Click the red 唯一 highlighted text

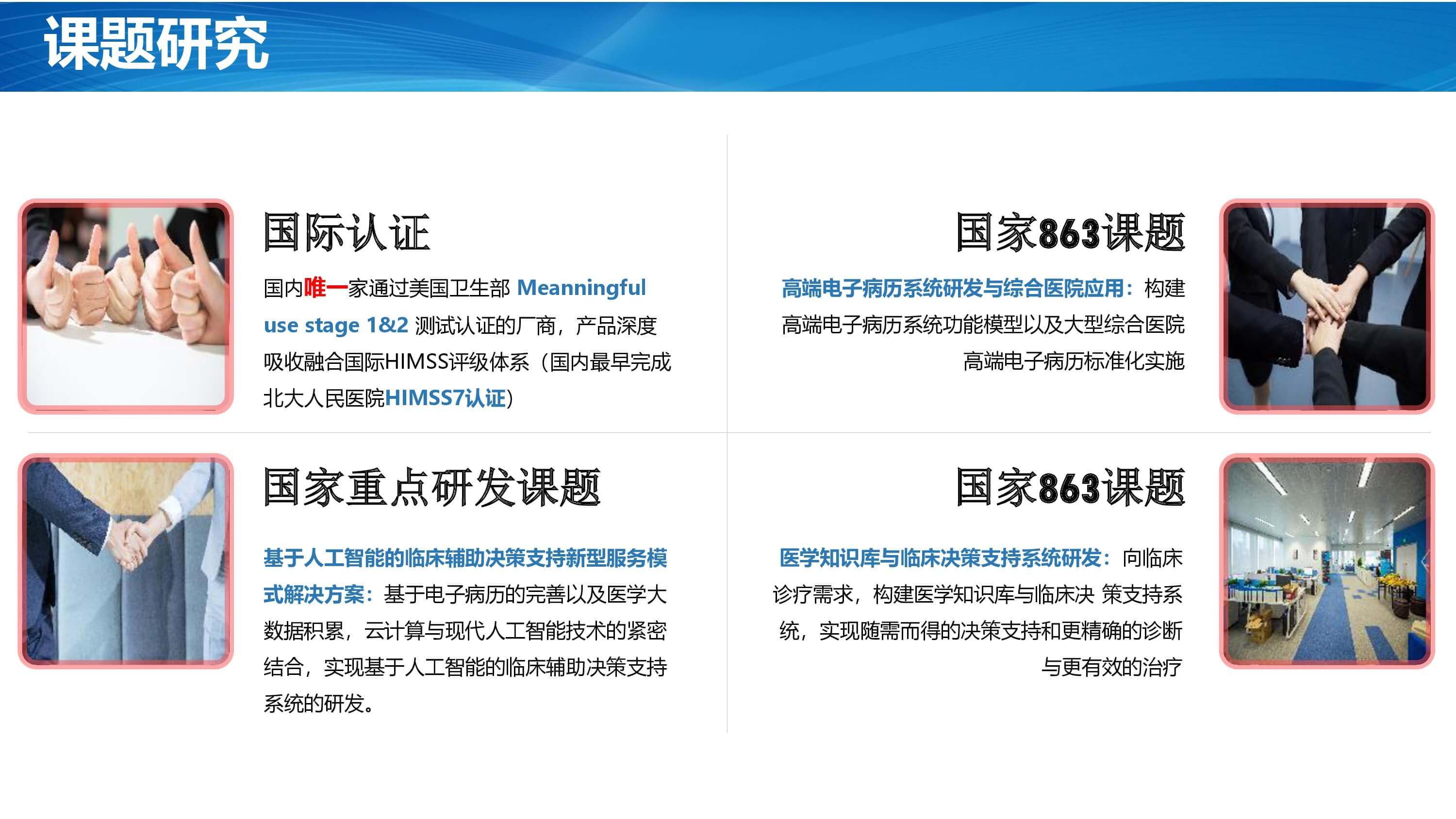pyautogui.click(x=326, y=288)
